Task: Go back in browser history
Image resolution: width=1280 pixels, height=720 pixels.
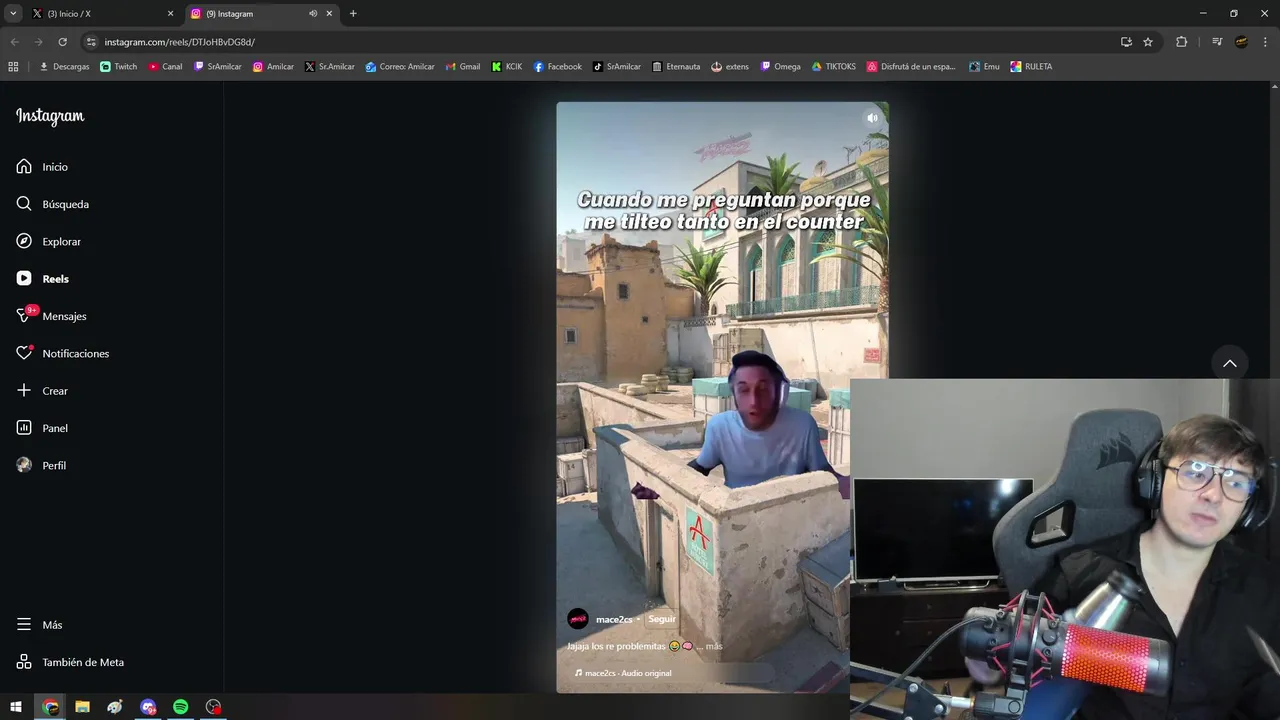Action: [14, 42]
